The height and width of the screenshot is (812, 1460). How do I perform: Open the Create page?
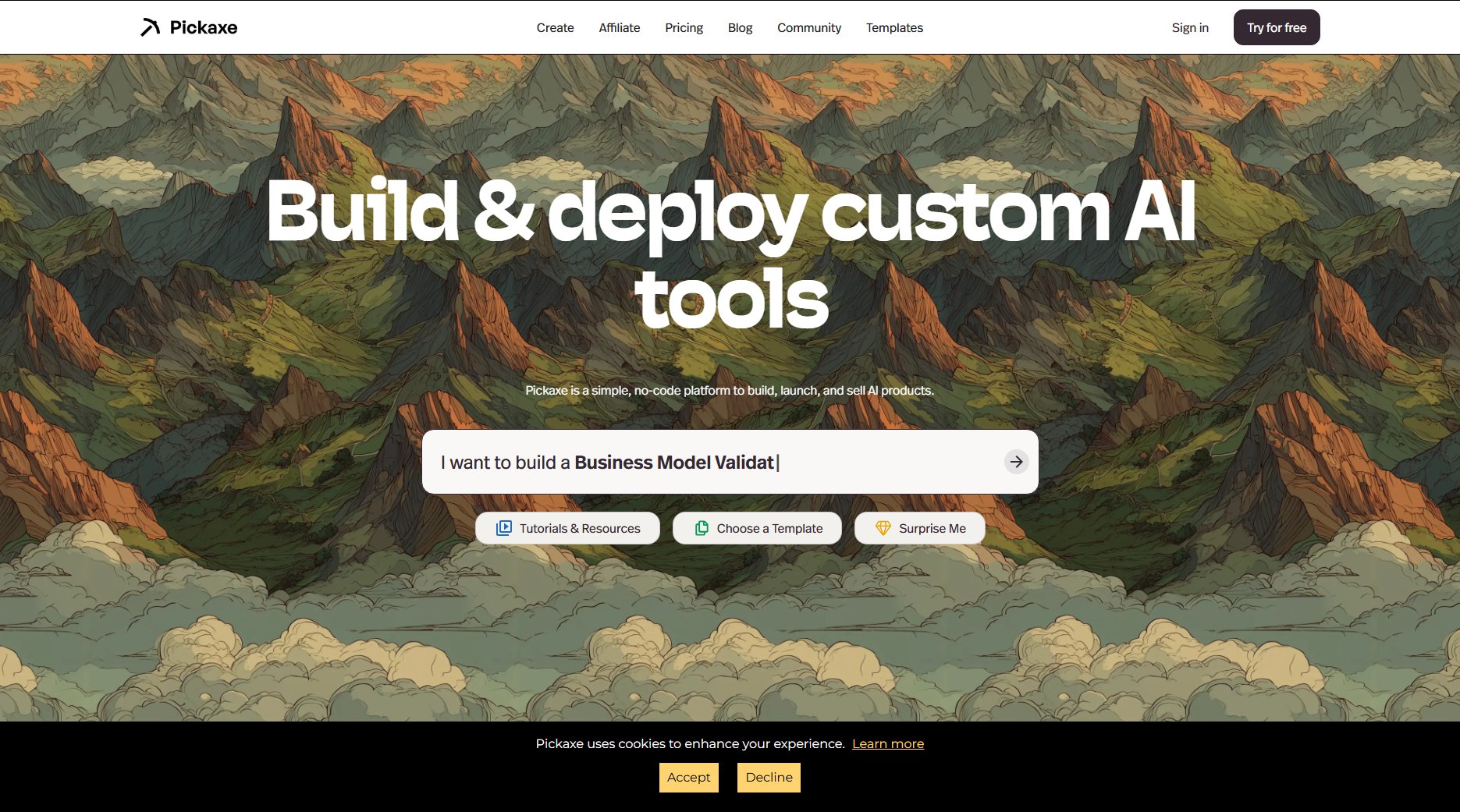point(554,27)
